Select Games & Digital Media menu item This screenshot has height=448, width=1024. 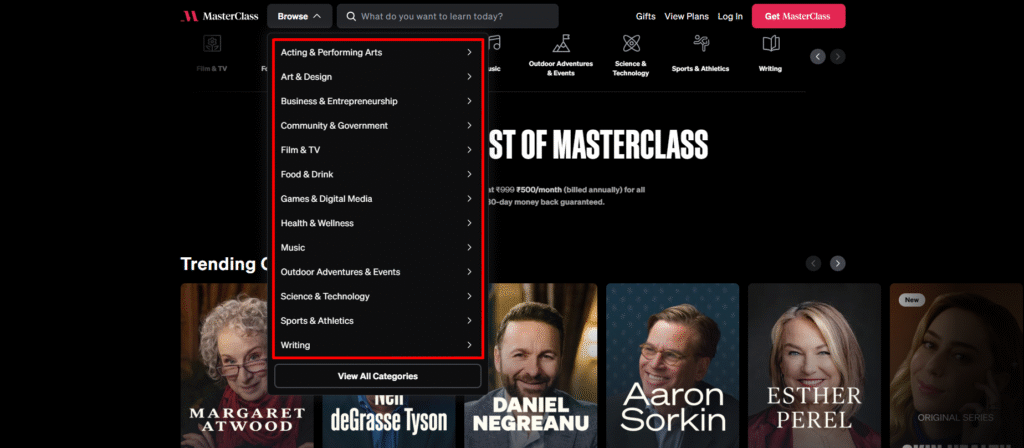[x=377, y=199]
